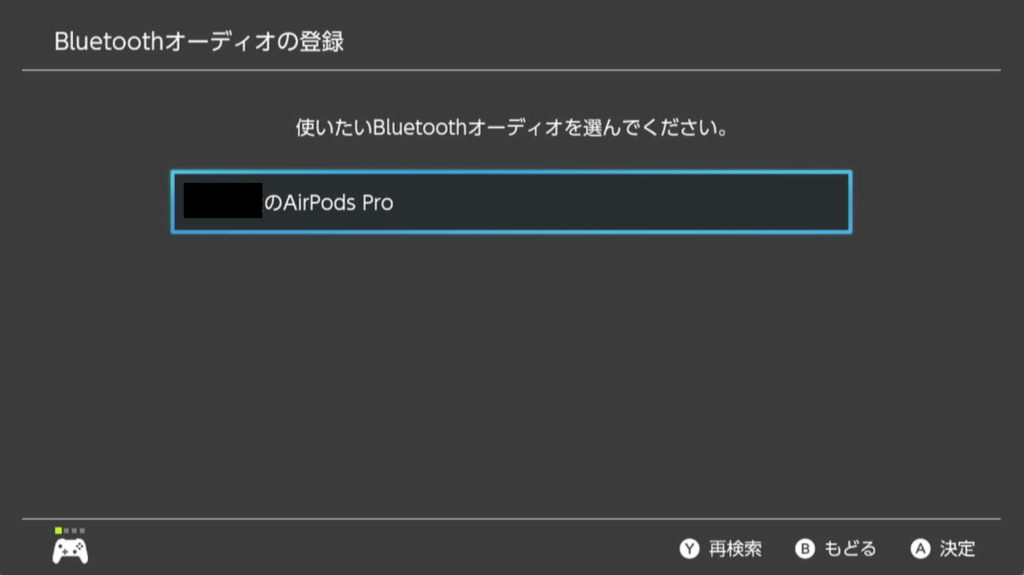Click the 使いたいBluetoothオーディオを選んでください instruction text
The image size is (1024, 575).
(512, 127)
